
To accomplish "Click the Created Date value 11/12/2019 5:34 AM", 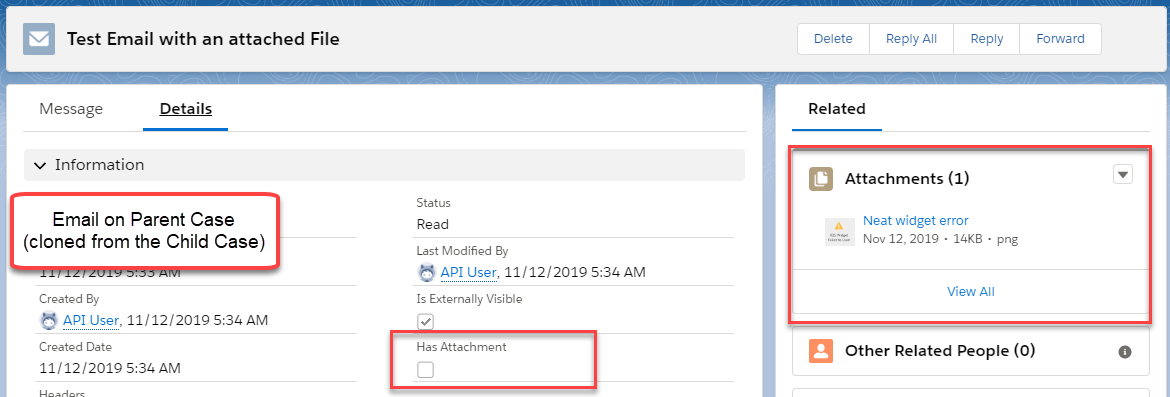I will point(109,368).
